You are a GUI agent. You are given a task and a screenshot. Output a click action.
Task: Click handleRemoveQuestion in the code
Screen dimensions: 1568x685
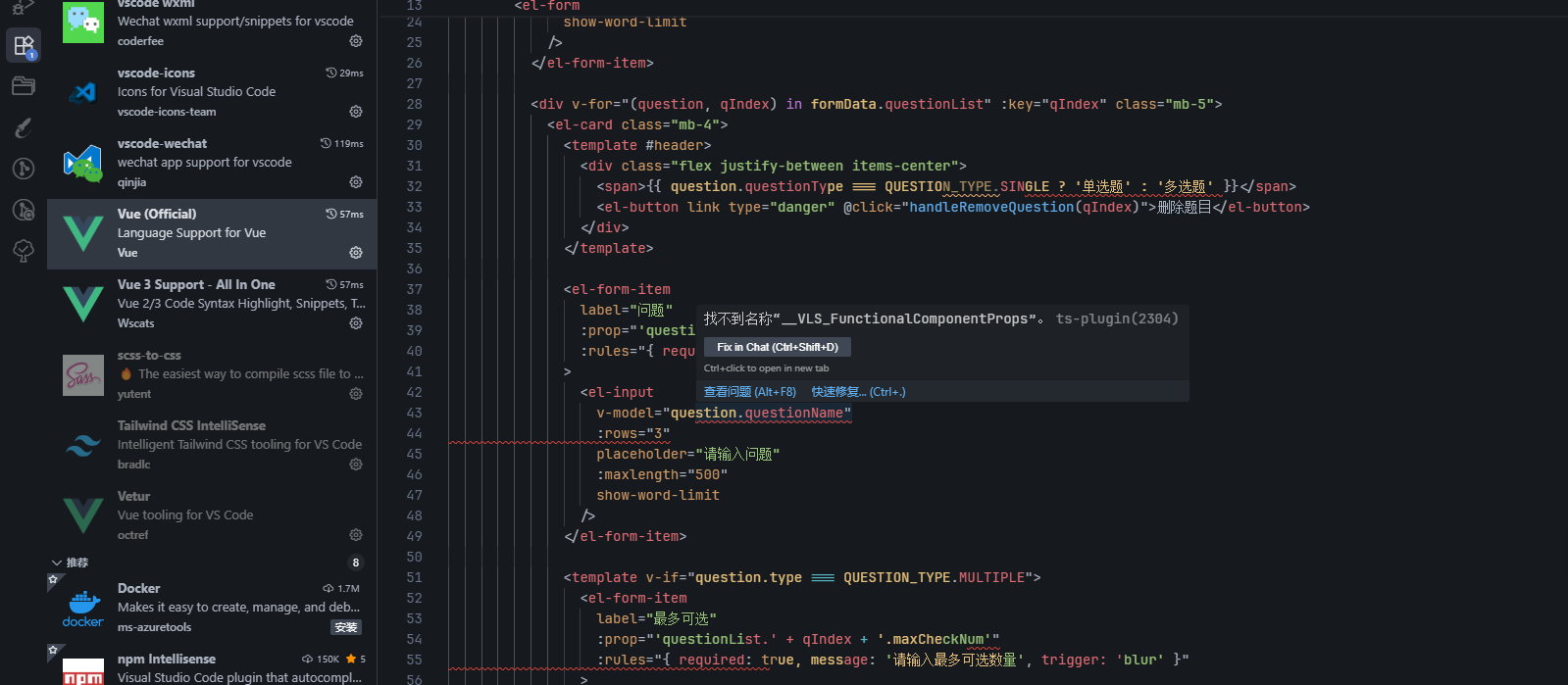click(x=991, y=207)
